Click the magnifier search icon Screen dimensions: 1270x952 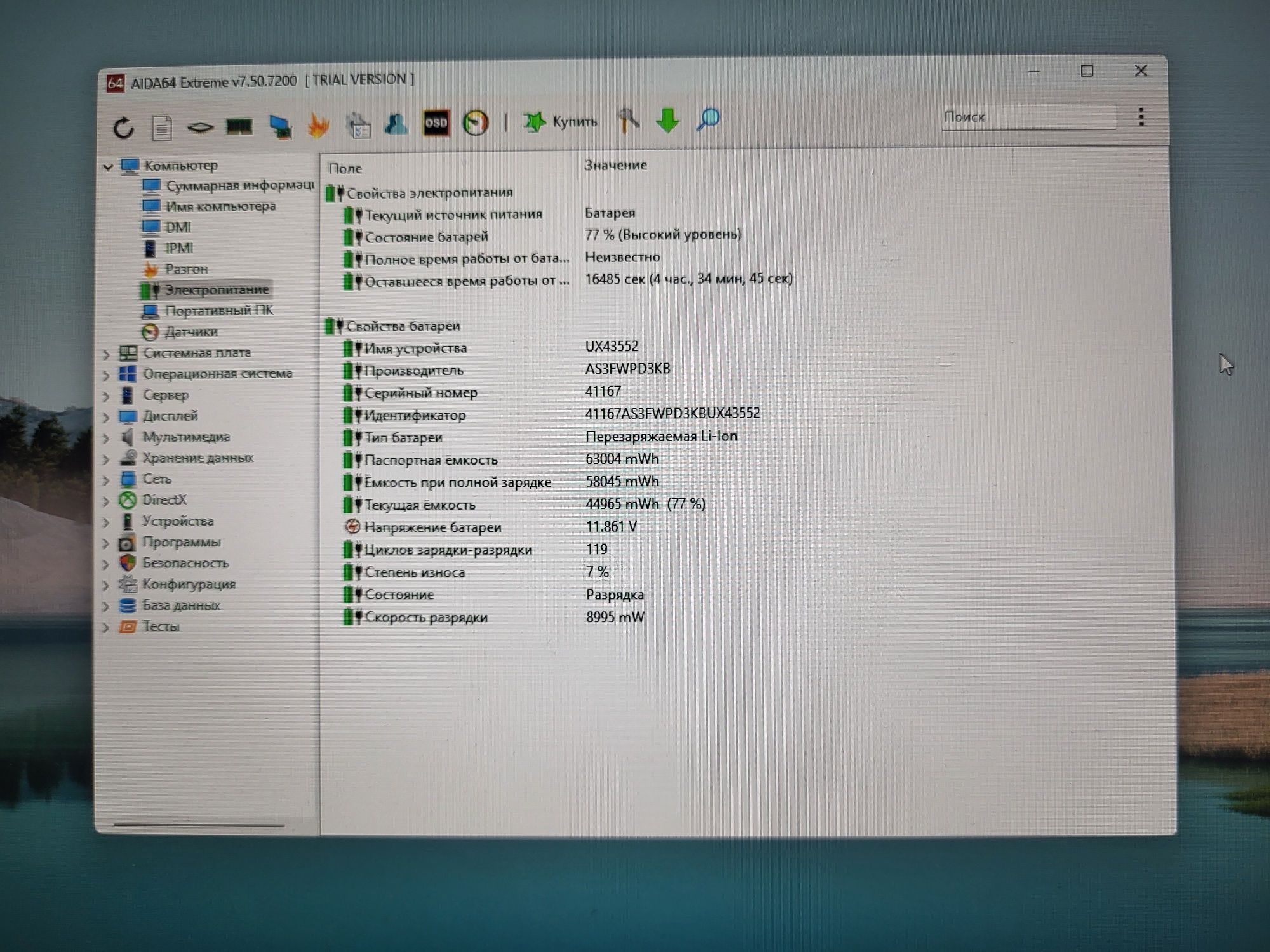708,119
